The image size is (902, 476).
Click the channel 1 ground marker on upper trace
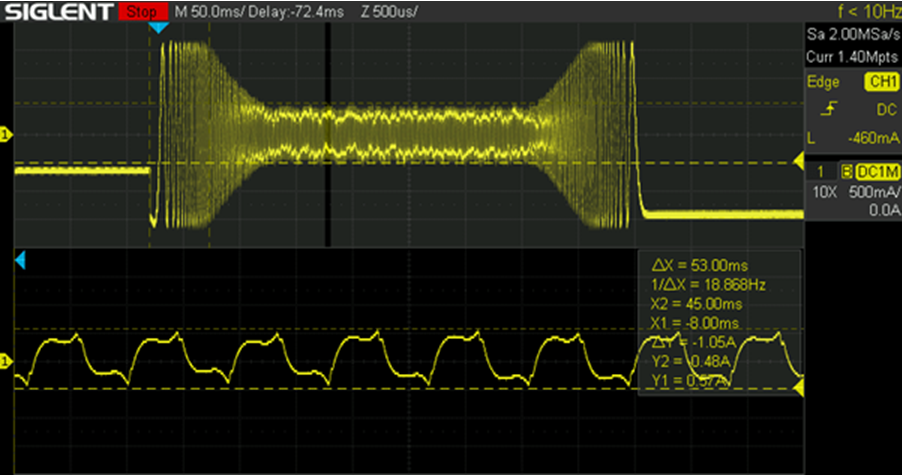(x=5, y=134)
